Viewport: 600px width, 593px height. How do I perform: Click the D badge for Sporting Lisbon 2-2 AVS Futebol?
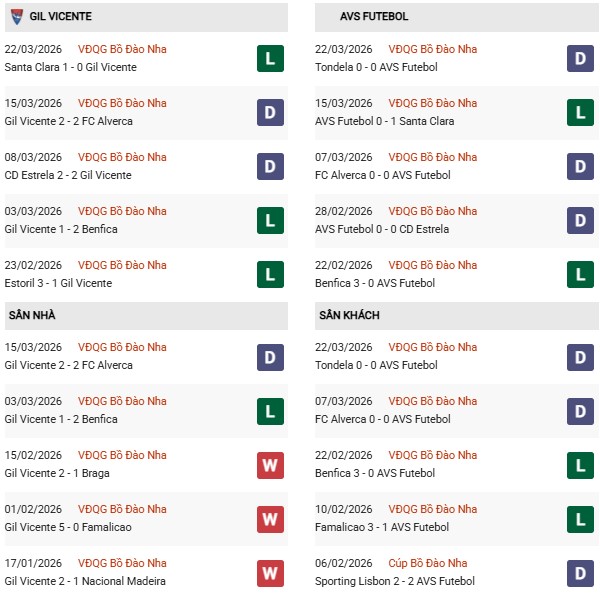(580, 572)
